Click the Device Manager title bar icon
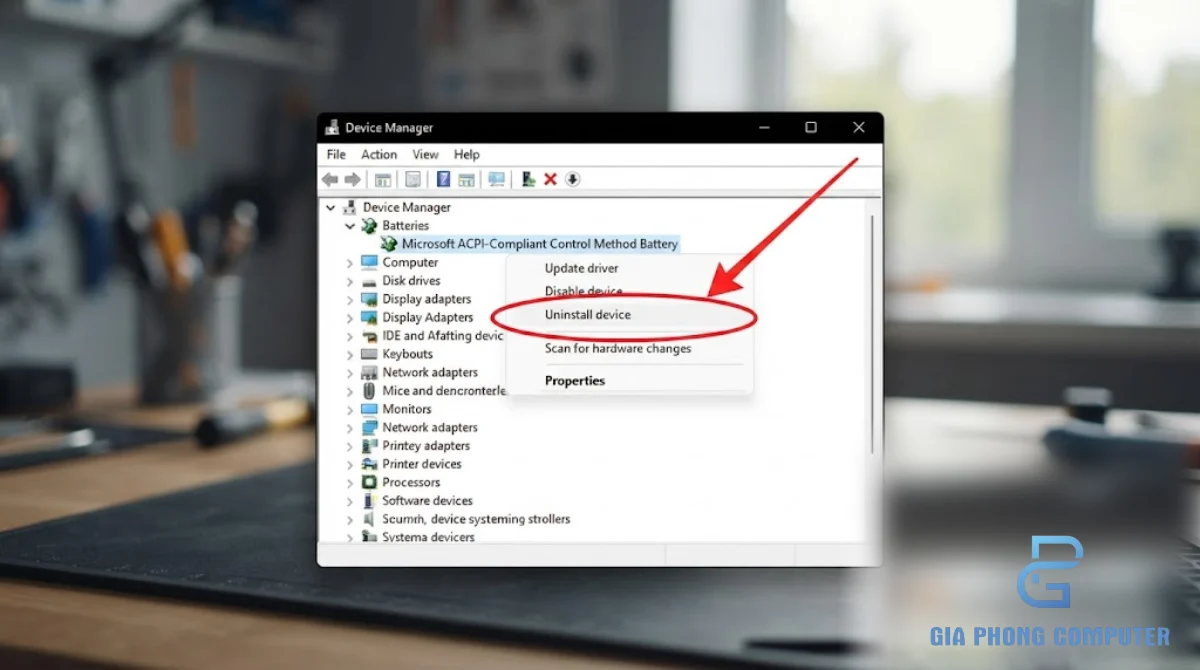The image size is (1200, 670). coord(332,128)
